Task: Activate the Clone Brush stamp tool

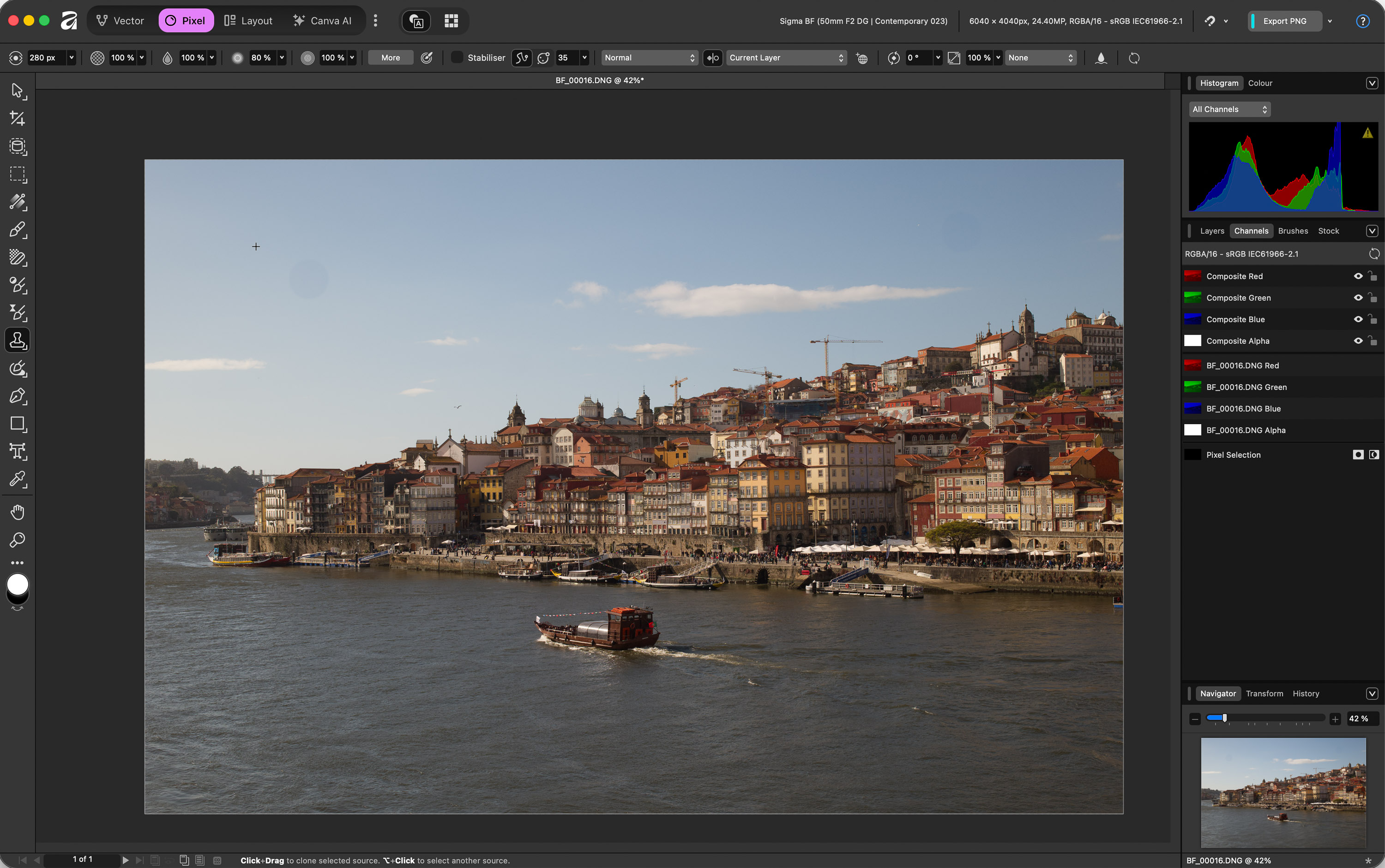Action: tap(17, 341)
